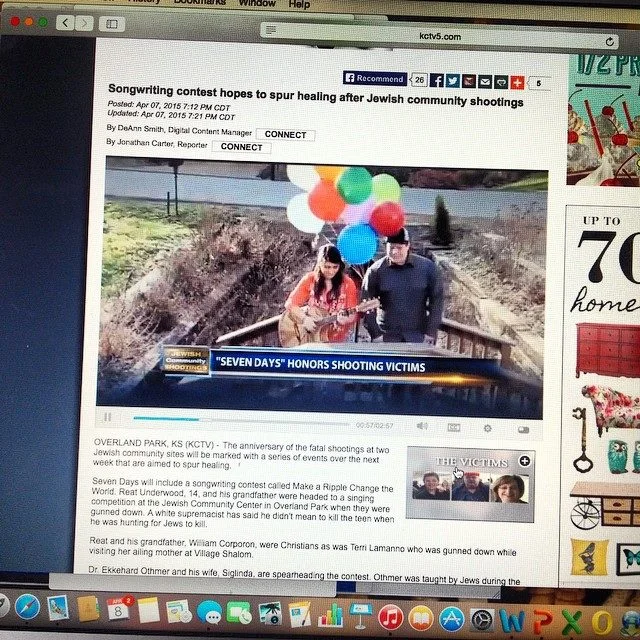Toggle fullscreen on the video player
Screen dimensions: 640x640
(x=523, y=429)
